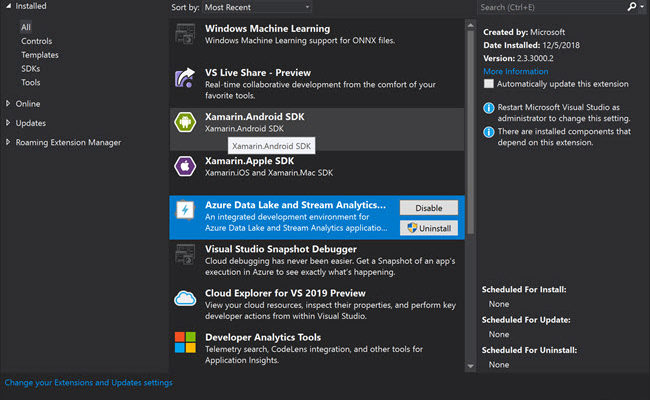The width and height of the screenshot is (650, 400).
Task: Select the Xamarin.Android SDK title
Action: coord(255,117)
